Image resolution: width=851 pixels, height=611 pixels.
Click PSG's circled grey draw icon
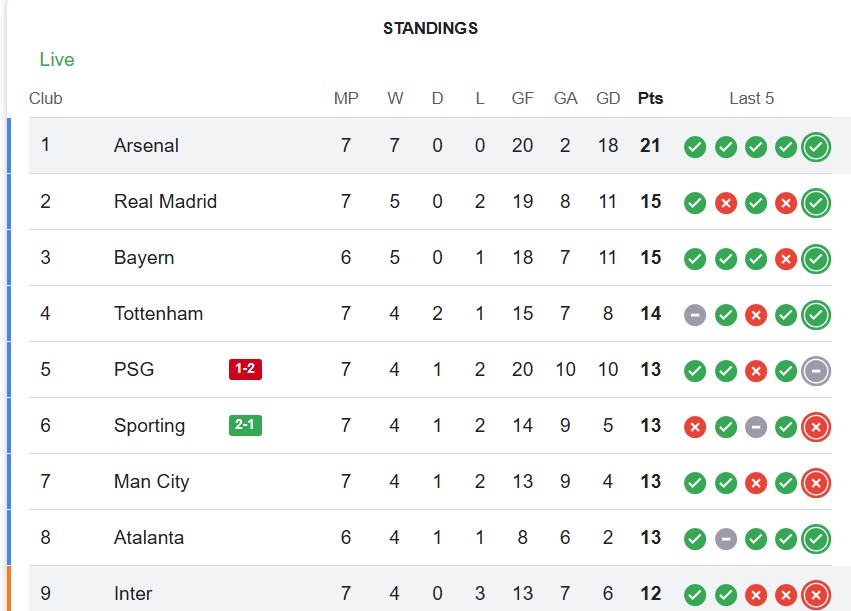tap(816, 371)
